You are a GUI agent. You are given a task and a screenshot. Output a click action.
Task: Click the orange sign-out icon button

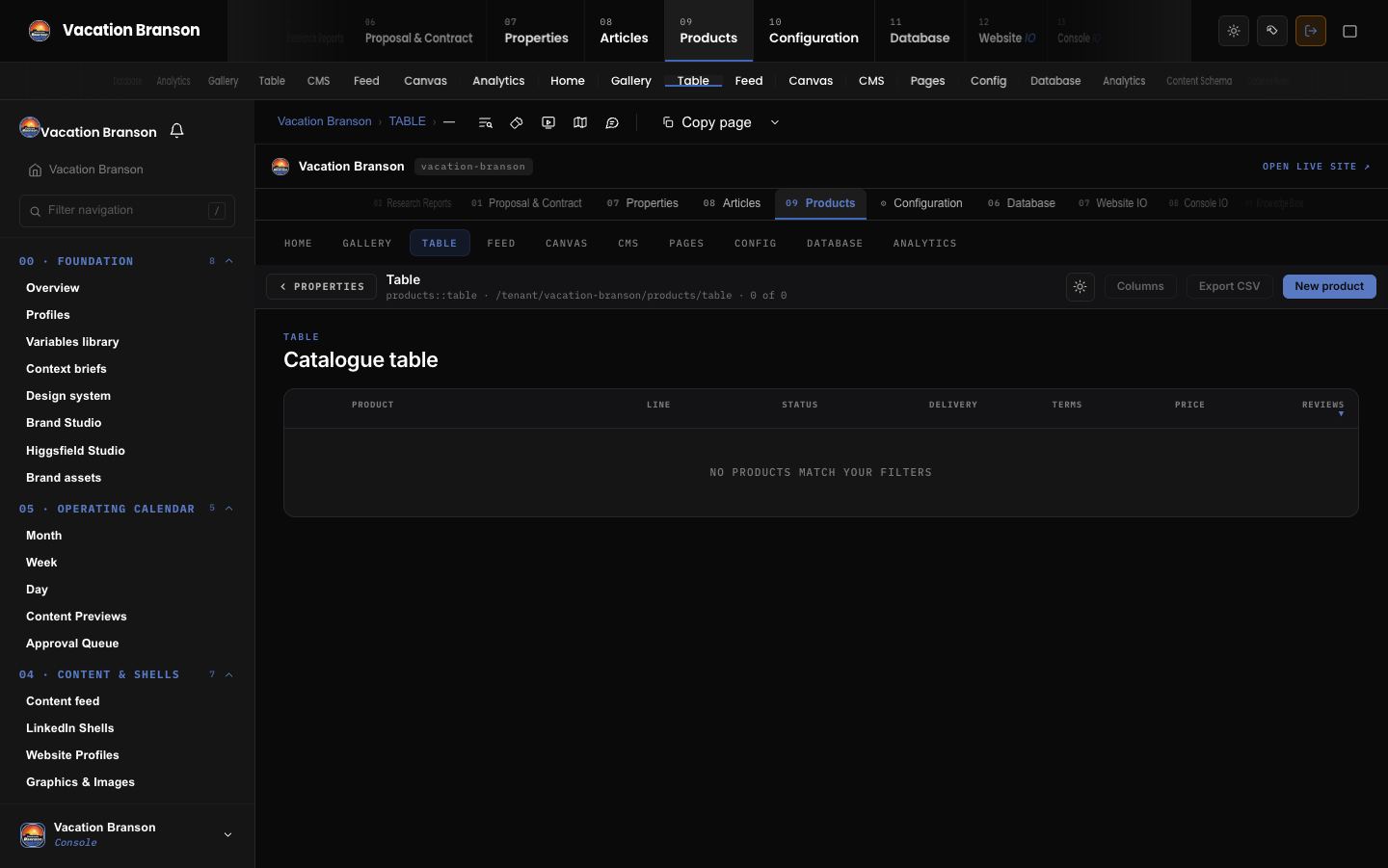1311,31
